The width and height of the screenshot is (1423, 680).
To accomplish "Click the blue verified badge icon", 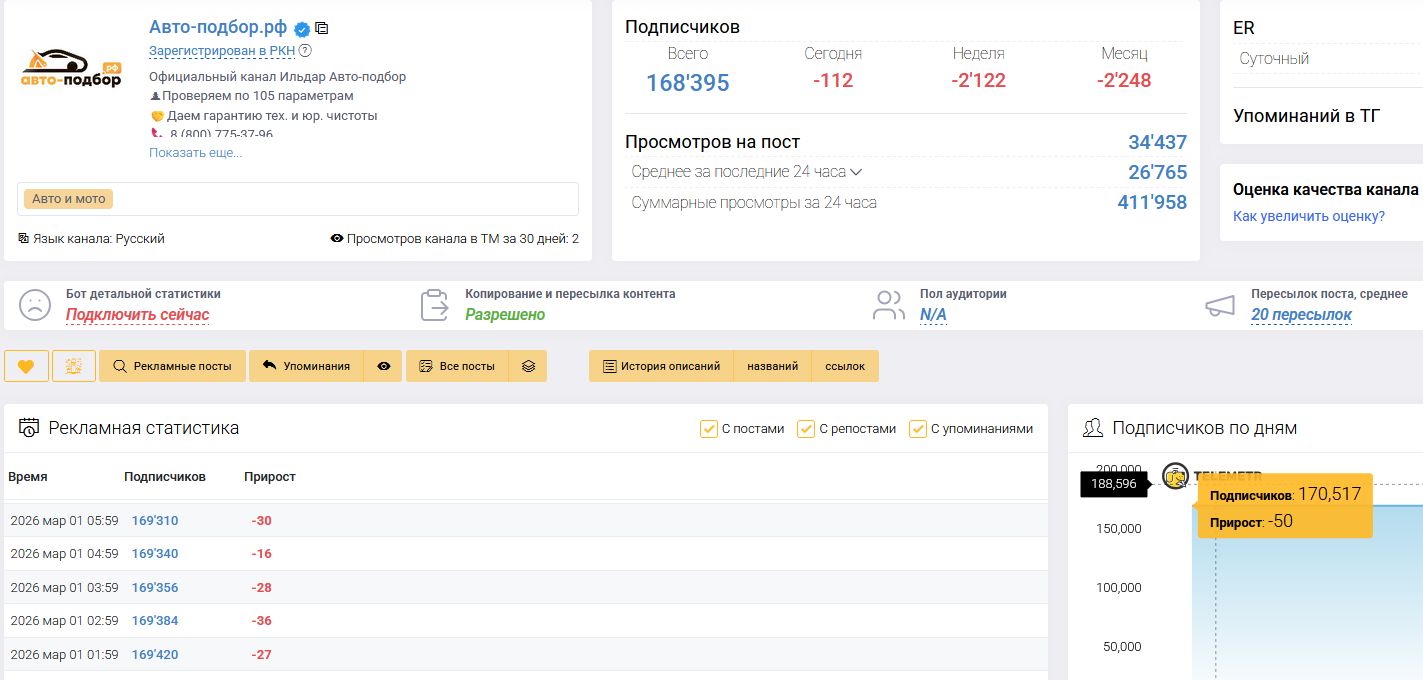I will click(302, 29).
